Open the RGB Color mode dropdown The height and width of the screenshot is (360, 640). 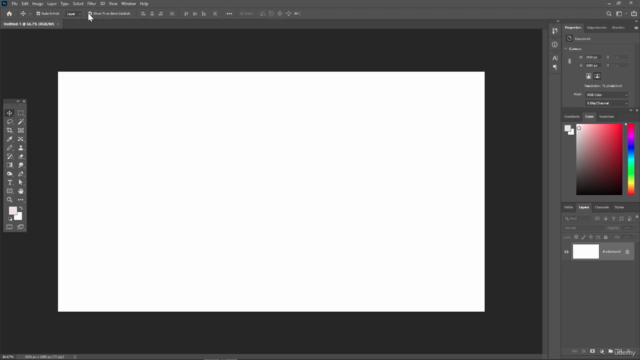607,95
